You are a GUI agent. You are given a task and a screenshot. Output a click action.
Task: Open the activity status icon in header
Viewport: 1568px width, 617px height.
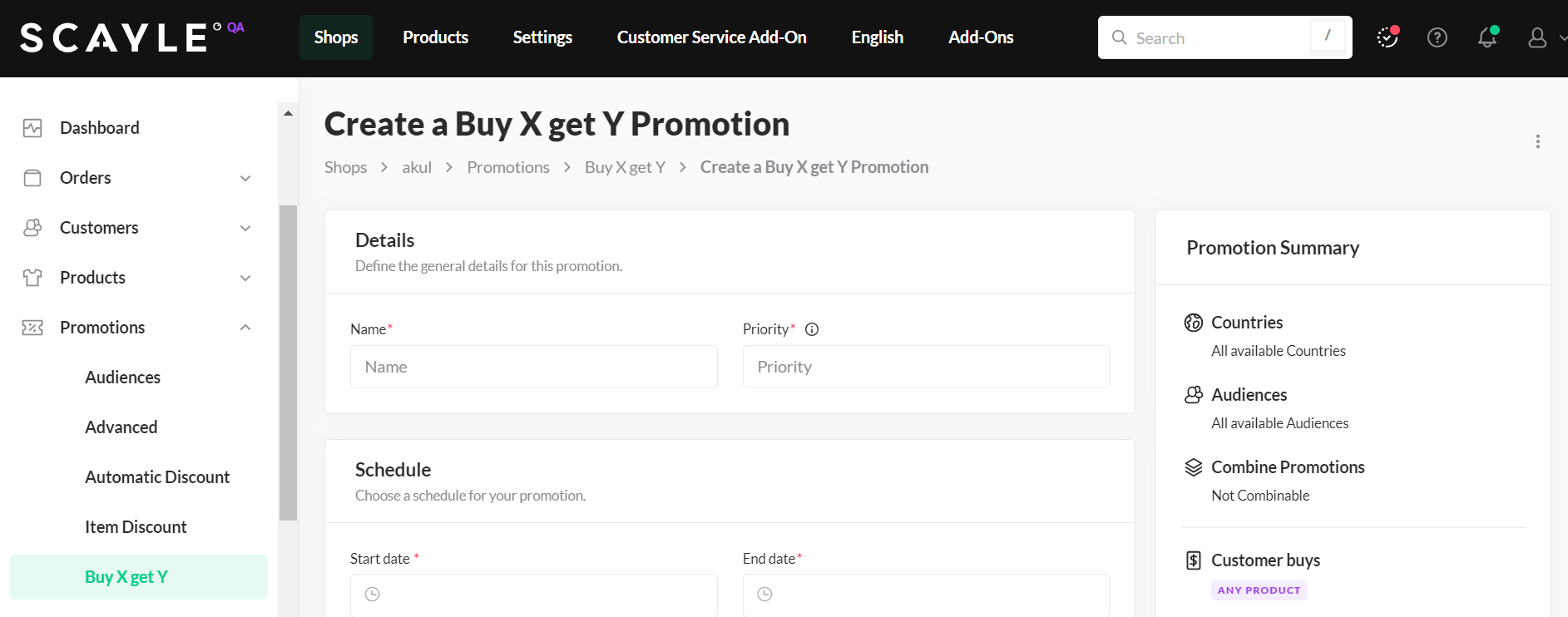pos(1387,37)
